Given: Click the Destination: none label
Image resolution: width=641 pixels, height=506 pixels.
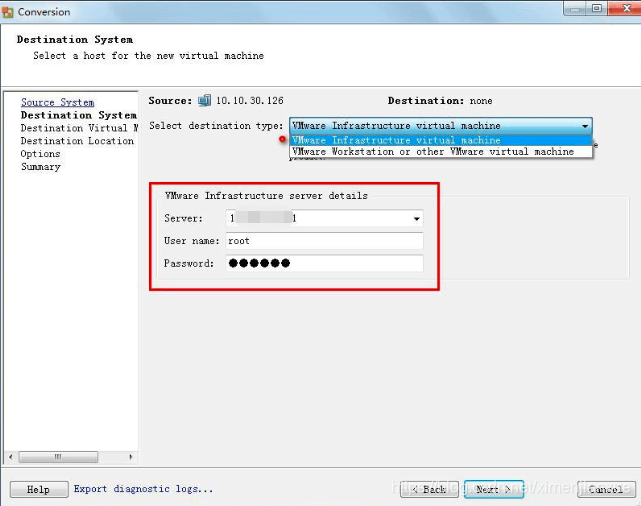Looking at the screenshot, I should pos(440,101).
